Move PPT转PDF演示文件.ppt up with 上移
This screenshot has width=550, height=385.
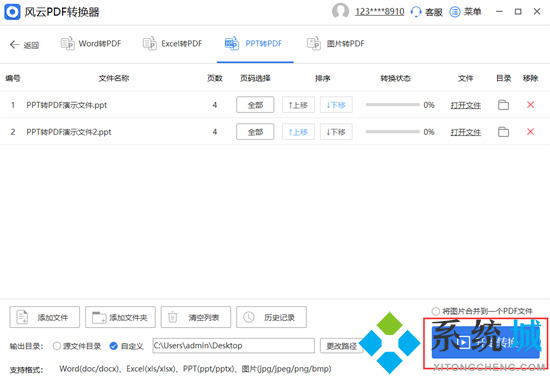coord(298,105)
